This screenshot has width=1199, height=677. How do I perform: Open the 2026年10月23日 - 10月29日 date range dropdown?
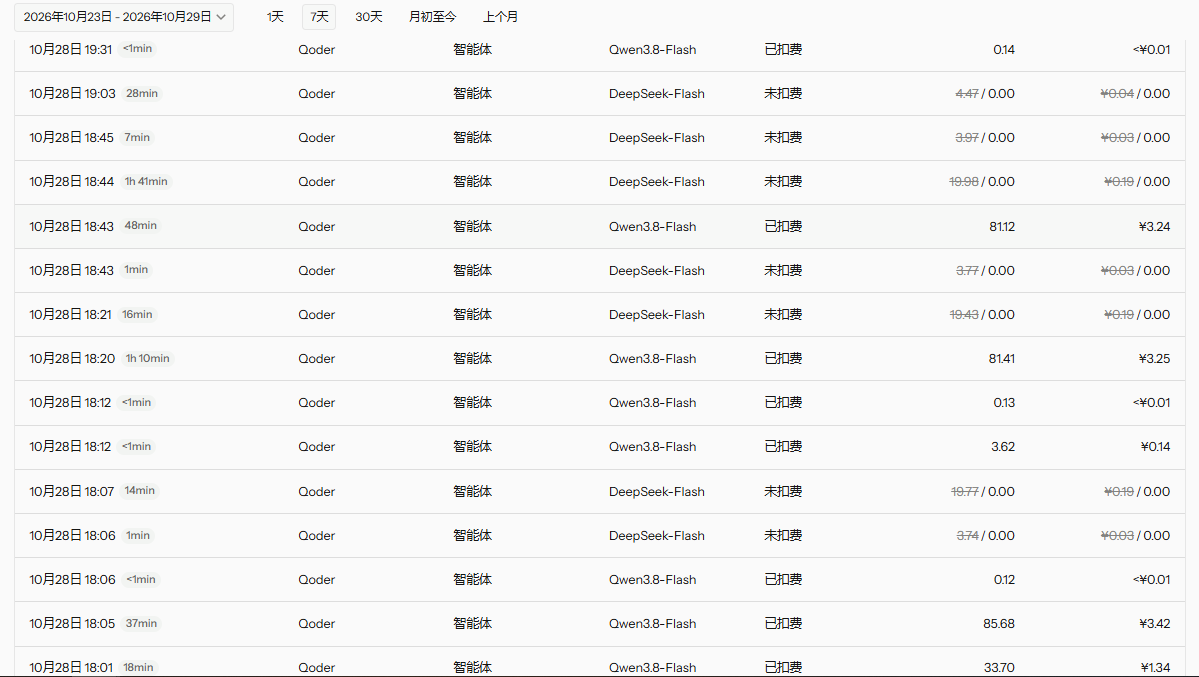tap(124, 17)
